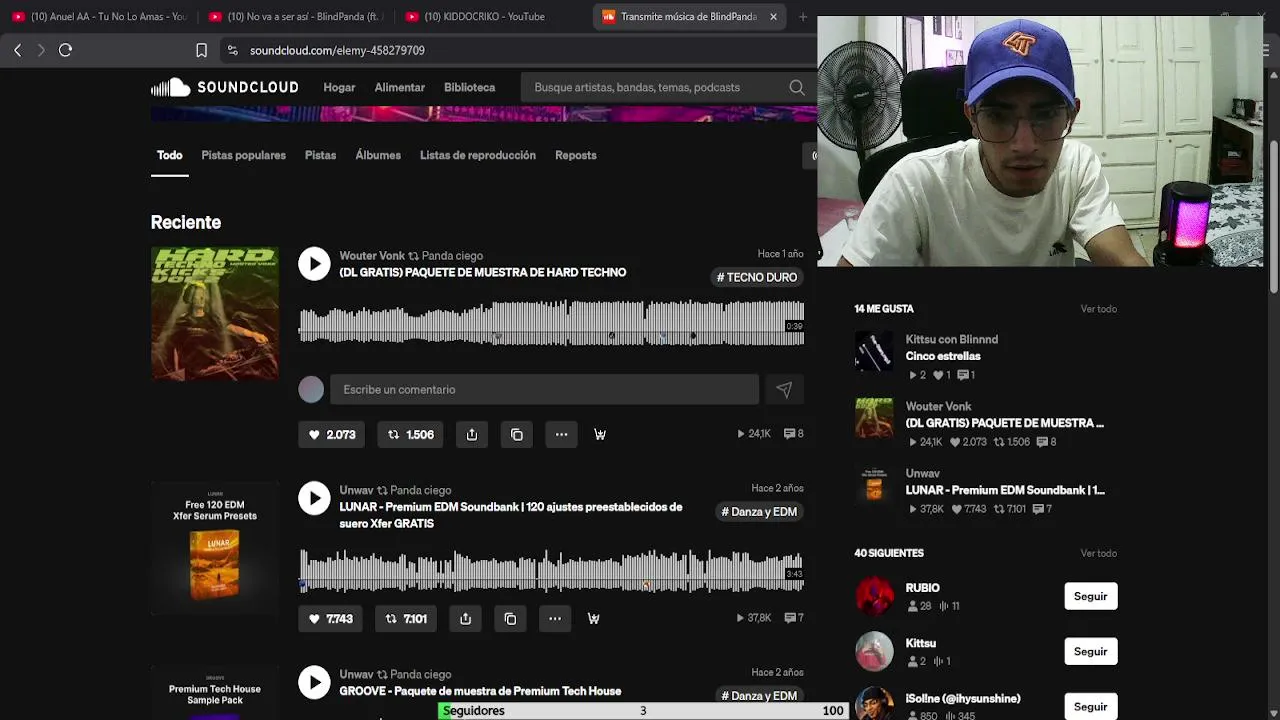The image size is (1280, 720).
Task: Click buy icon on LUNAR track
Action: 593,619
